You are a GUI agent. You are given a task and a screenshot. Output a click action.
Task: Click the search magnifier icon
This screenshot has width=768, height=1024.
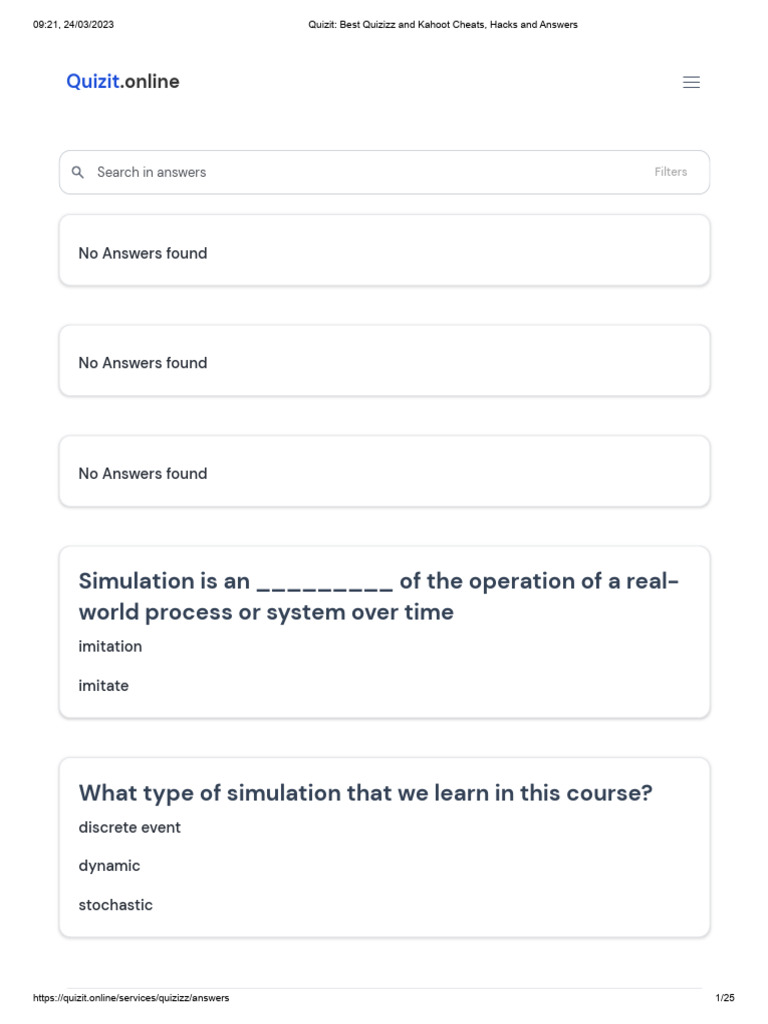click(x=78, y=172)
